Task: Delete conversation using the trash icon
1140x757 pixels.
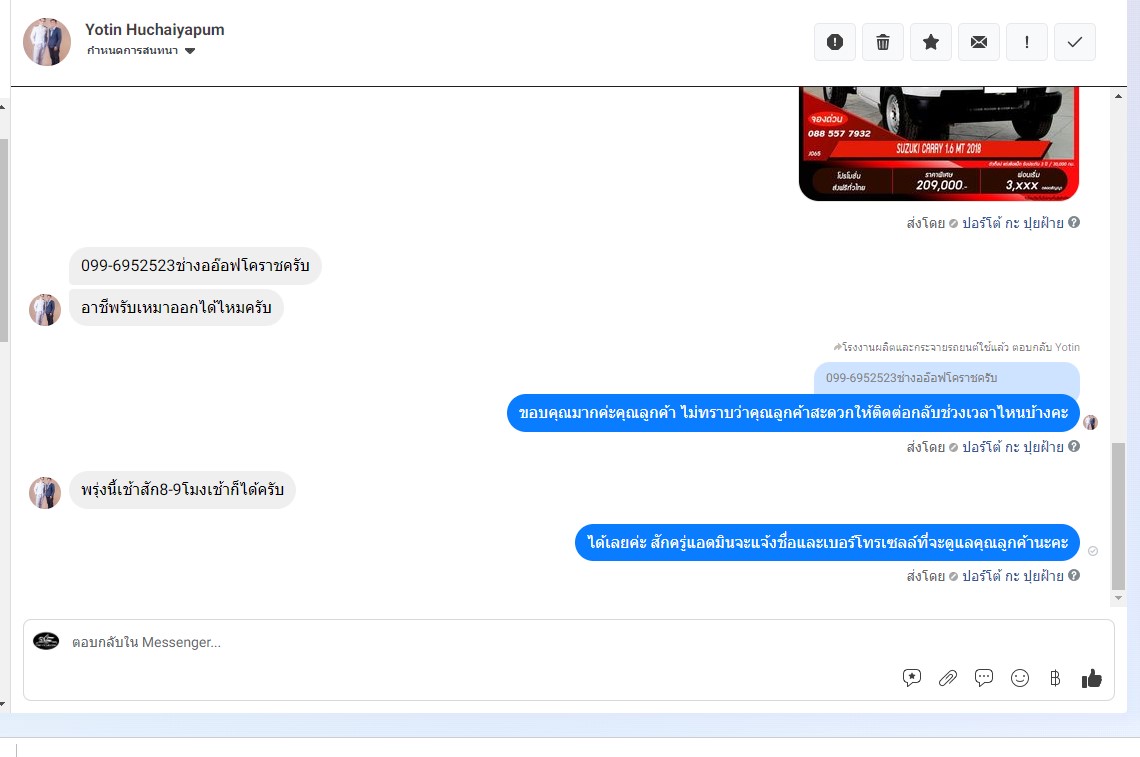Action: (883, 42)
